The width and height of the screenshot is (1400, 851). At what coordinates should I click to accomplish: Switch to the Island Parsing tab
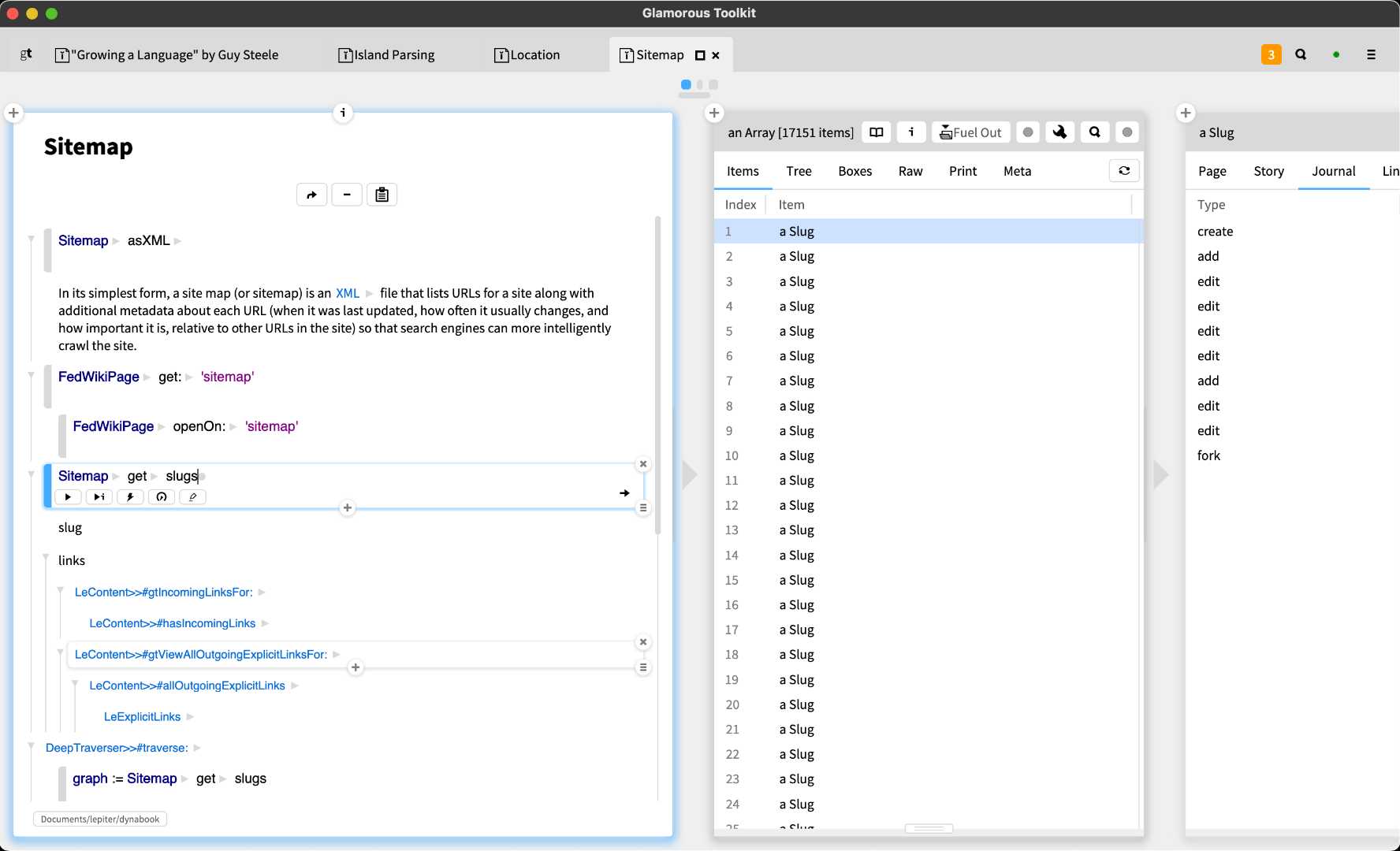tap(386, 54)
